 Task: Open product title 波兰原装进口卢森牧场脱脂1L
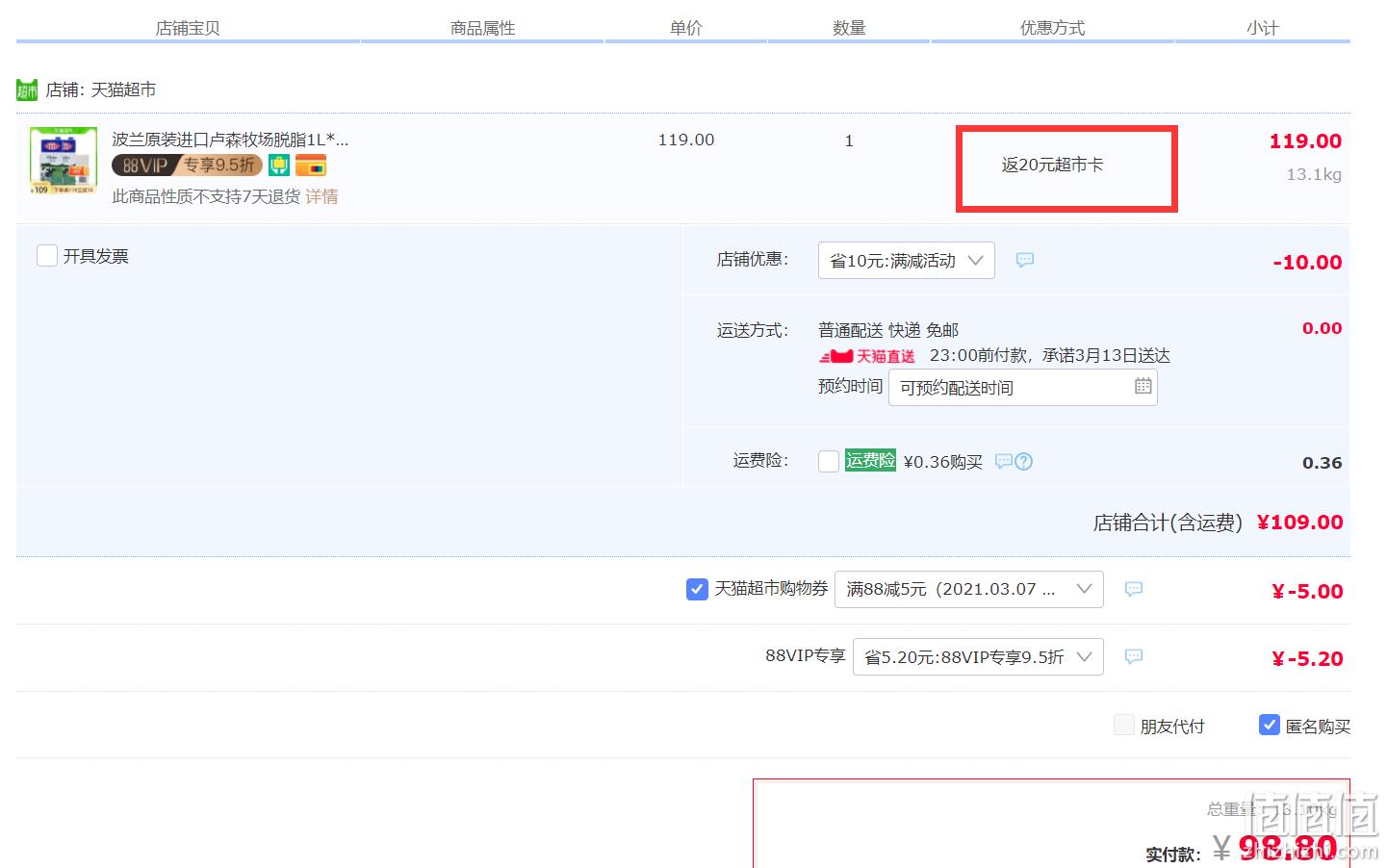(230, 140)
